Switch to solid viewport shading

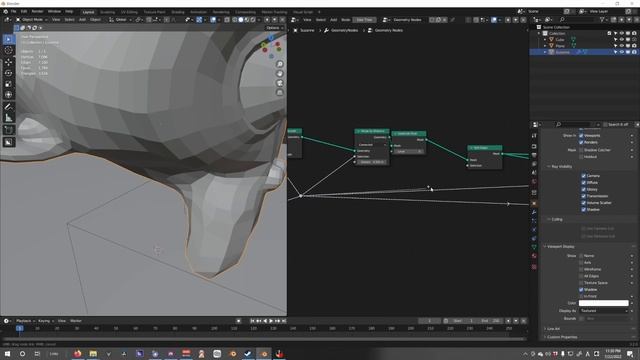click(241, 20)
